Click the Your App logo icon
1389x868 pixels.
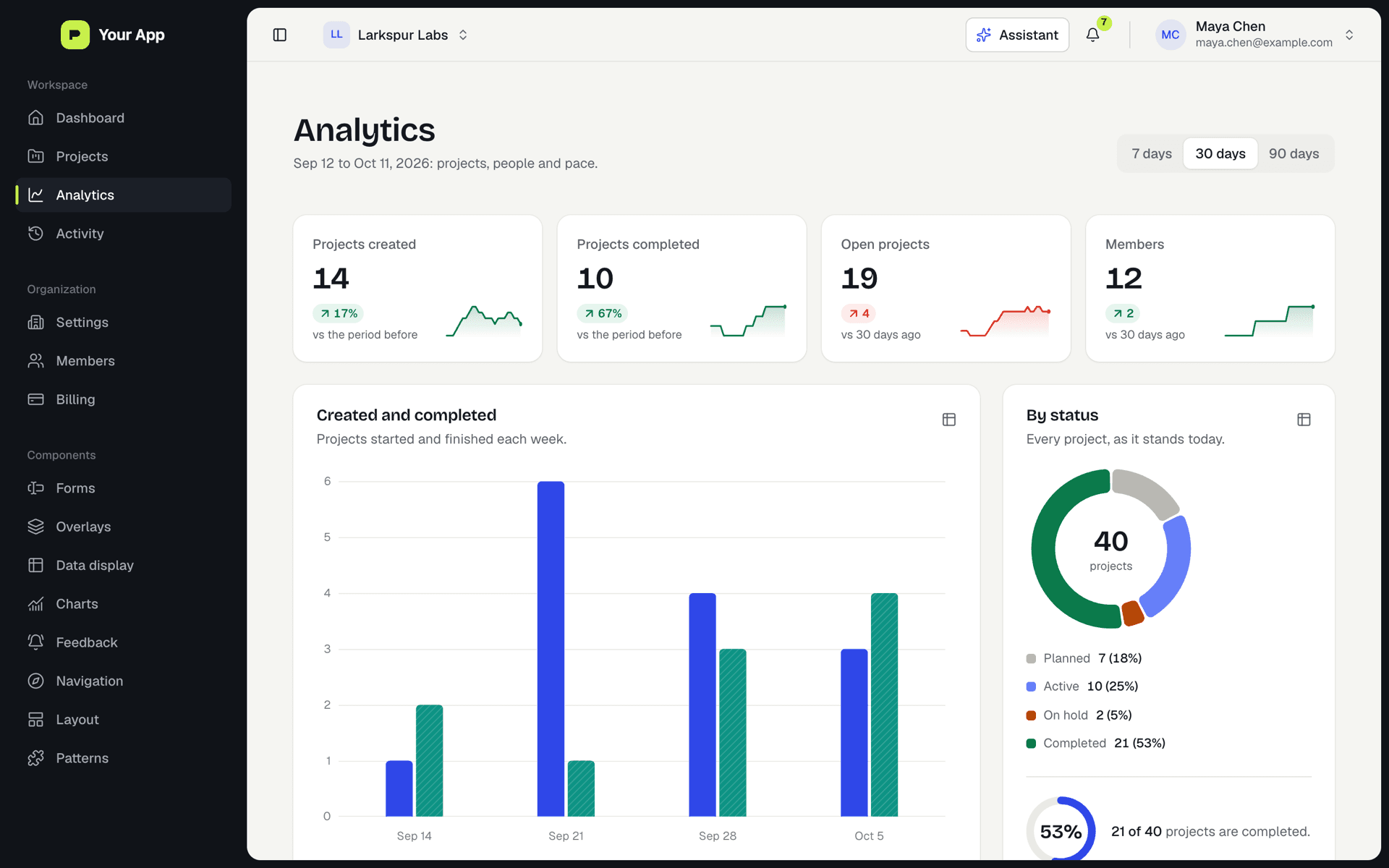tap(75, 35)
